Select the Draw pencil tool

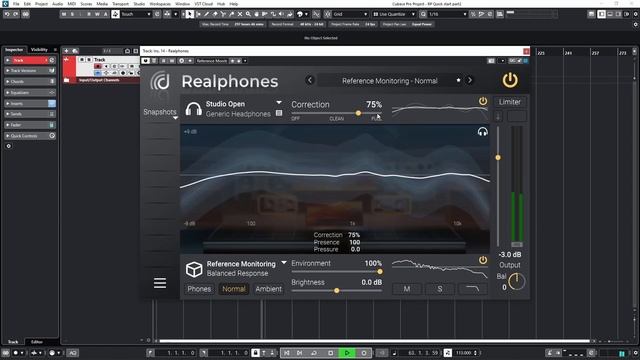pyautogui.click(x=207, y=14)
